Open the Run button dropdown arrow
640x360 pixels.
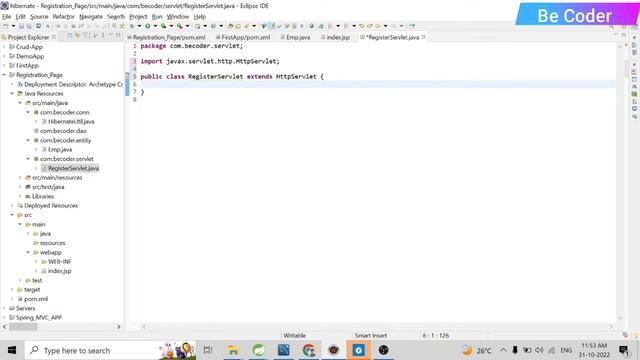(156, 26)
